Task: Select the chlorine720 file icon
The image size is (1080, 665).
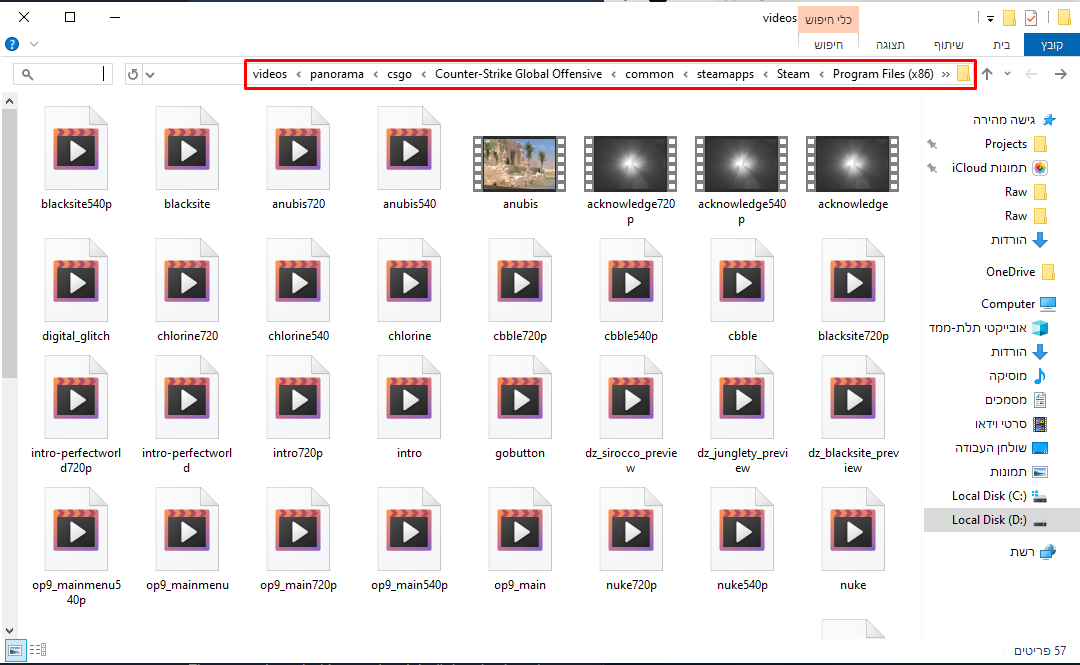Action: click(187, 280)
